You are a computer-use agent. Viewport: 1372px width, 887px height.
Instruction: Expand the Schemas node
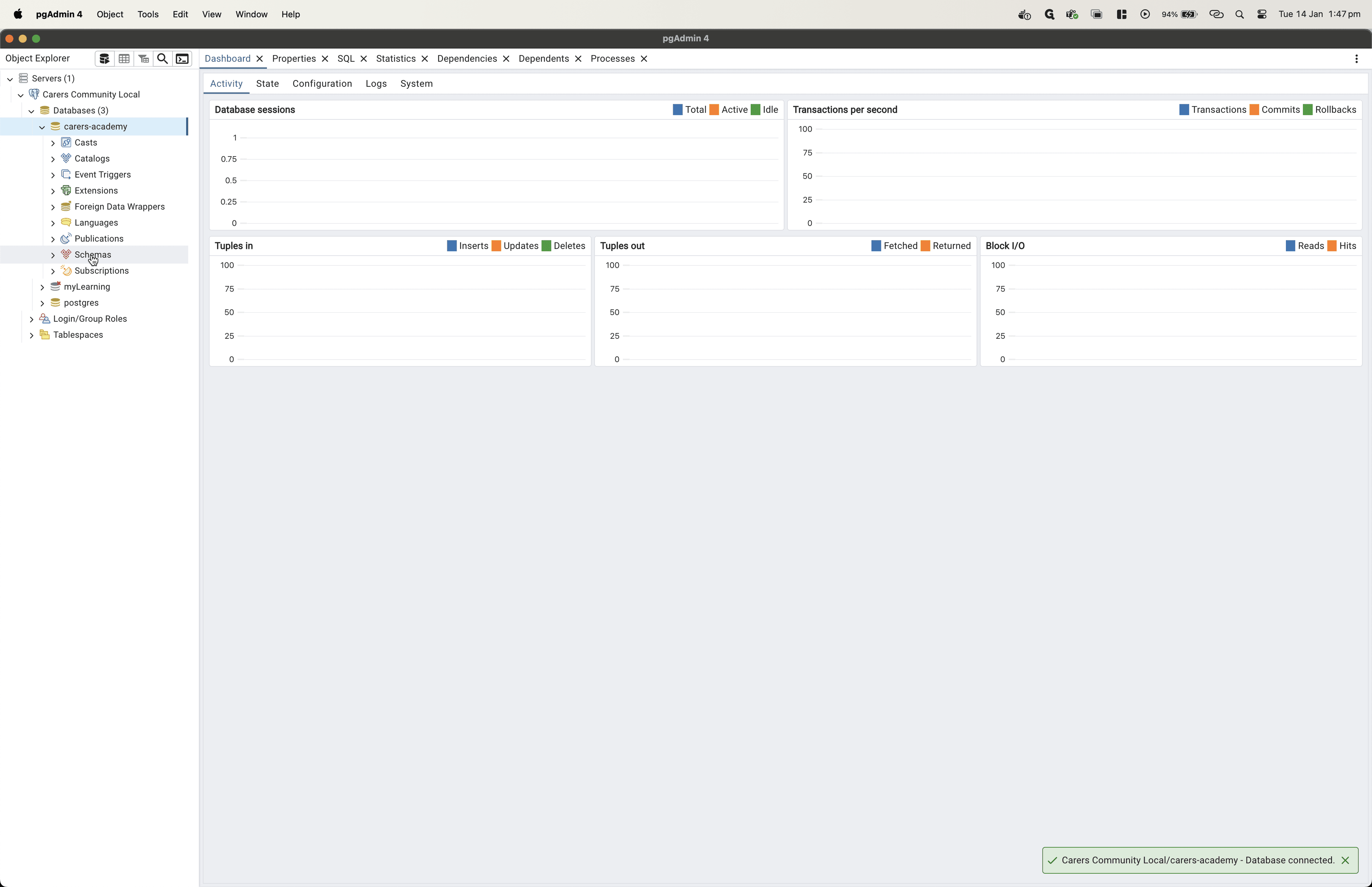tap(53, 255)
